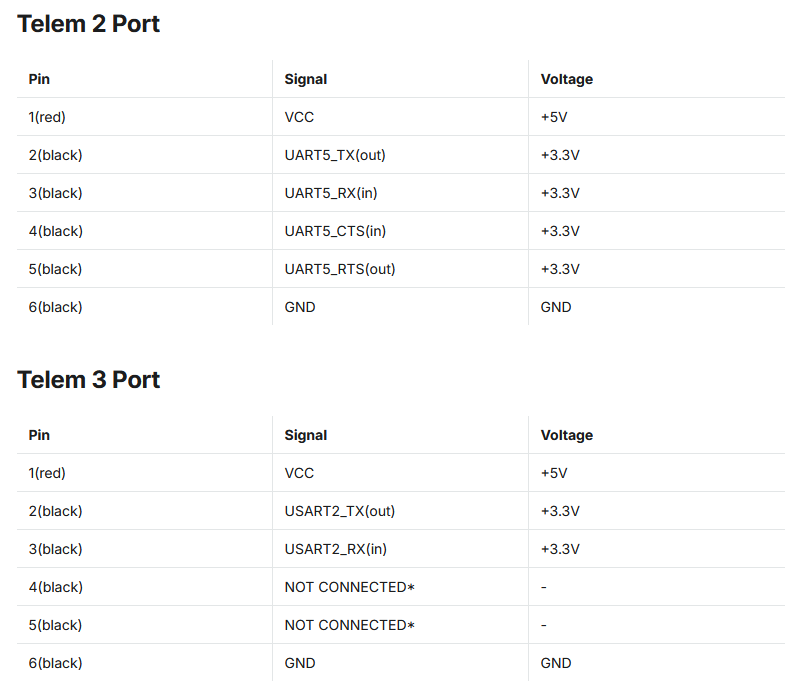The height and width of the screenshot is (689, 799).
Task: Click the Voltage column header in Telem 3 table
Action: [x=567, y=435]
